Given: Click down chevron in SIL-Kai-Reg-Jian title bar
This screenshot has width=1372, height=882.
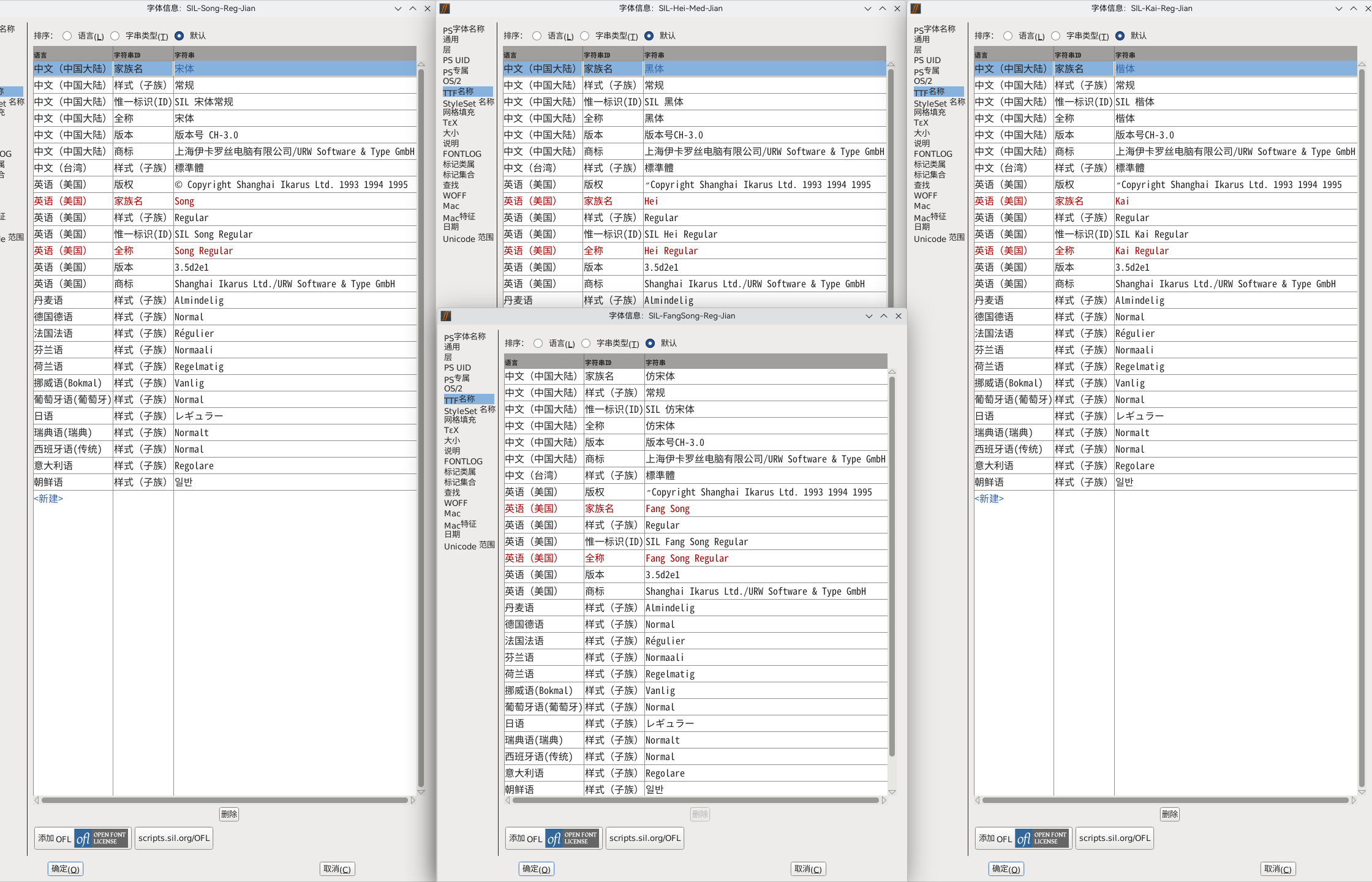Looking at the screenshot, I should point(1338,9).
